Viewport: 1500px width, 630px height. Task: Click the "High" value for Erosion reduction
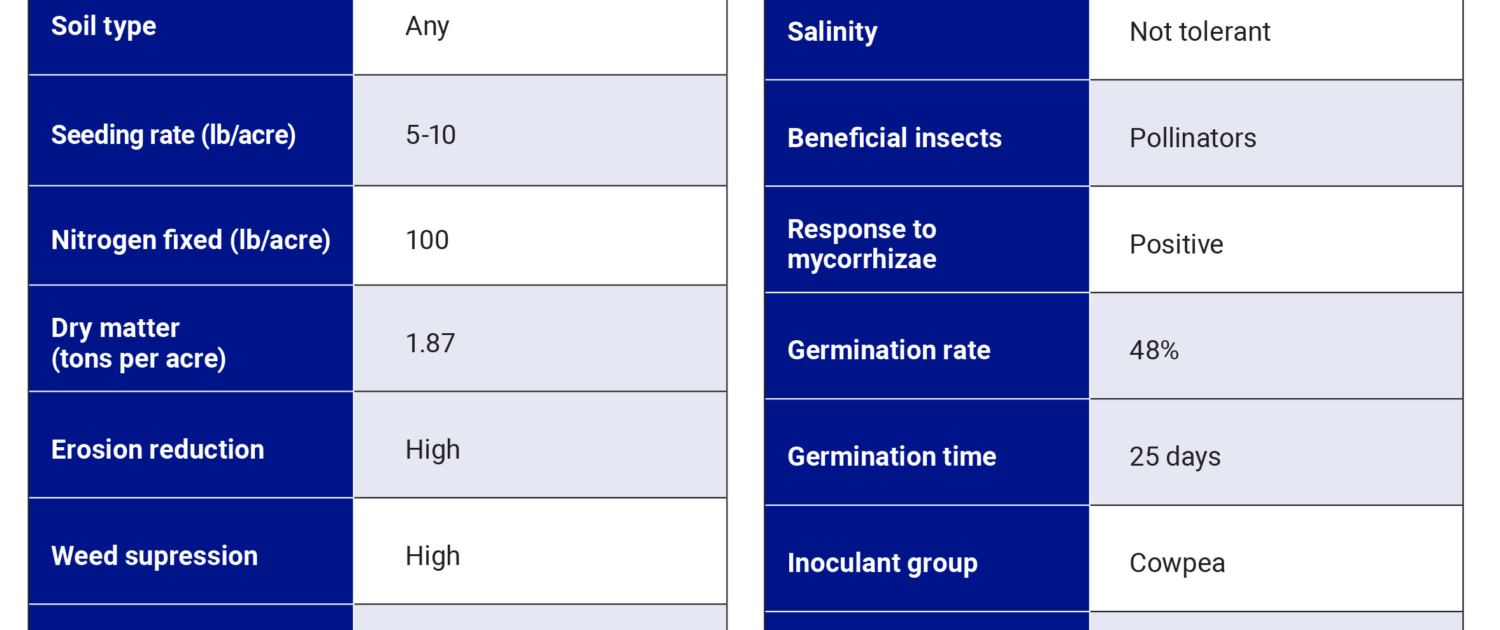tap(433, 450)
